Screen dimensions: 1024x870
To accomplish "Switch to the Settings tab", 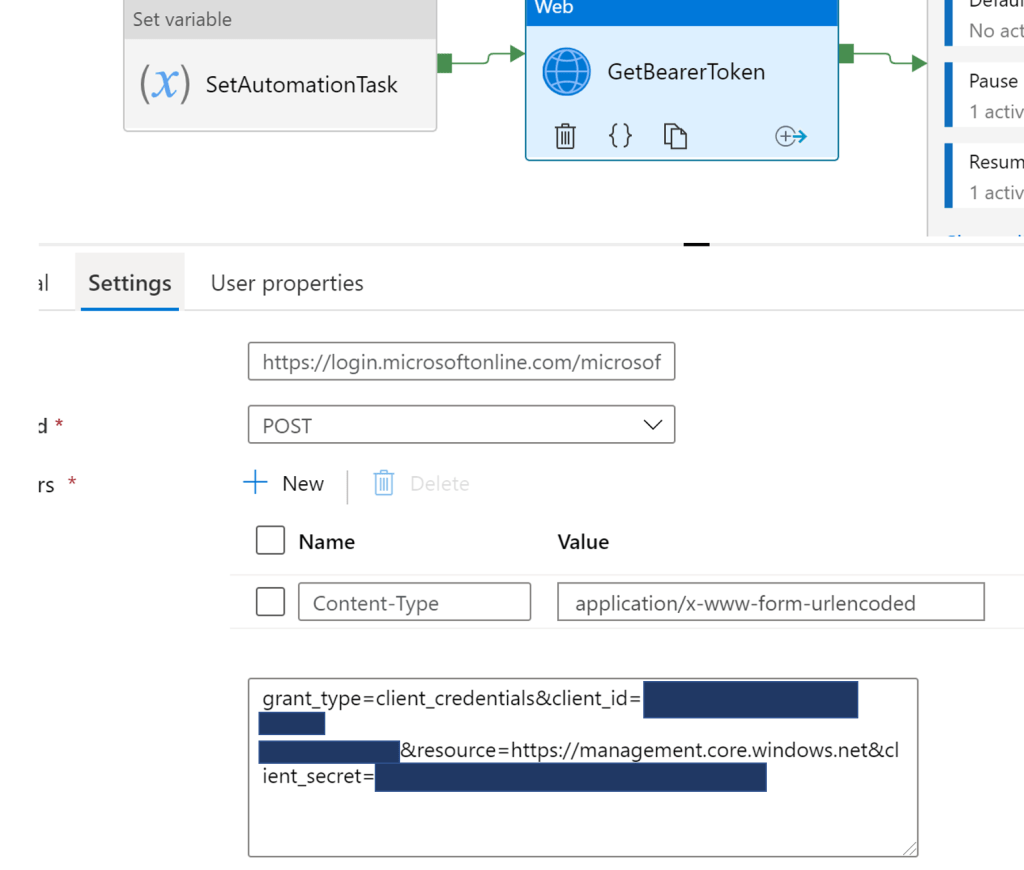I will point(129,283).
